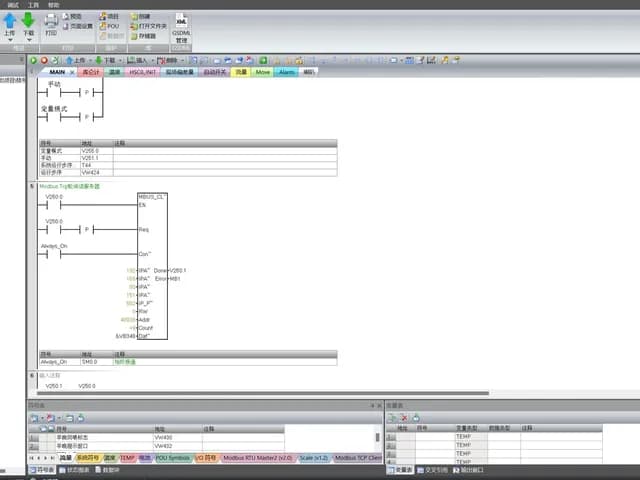Click 删除 (Delete) in the editor toolbar
The image size is (640, 480).
(168, 60)
